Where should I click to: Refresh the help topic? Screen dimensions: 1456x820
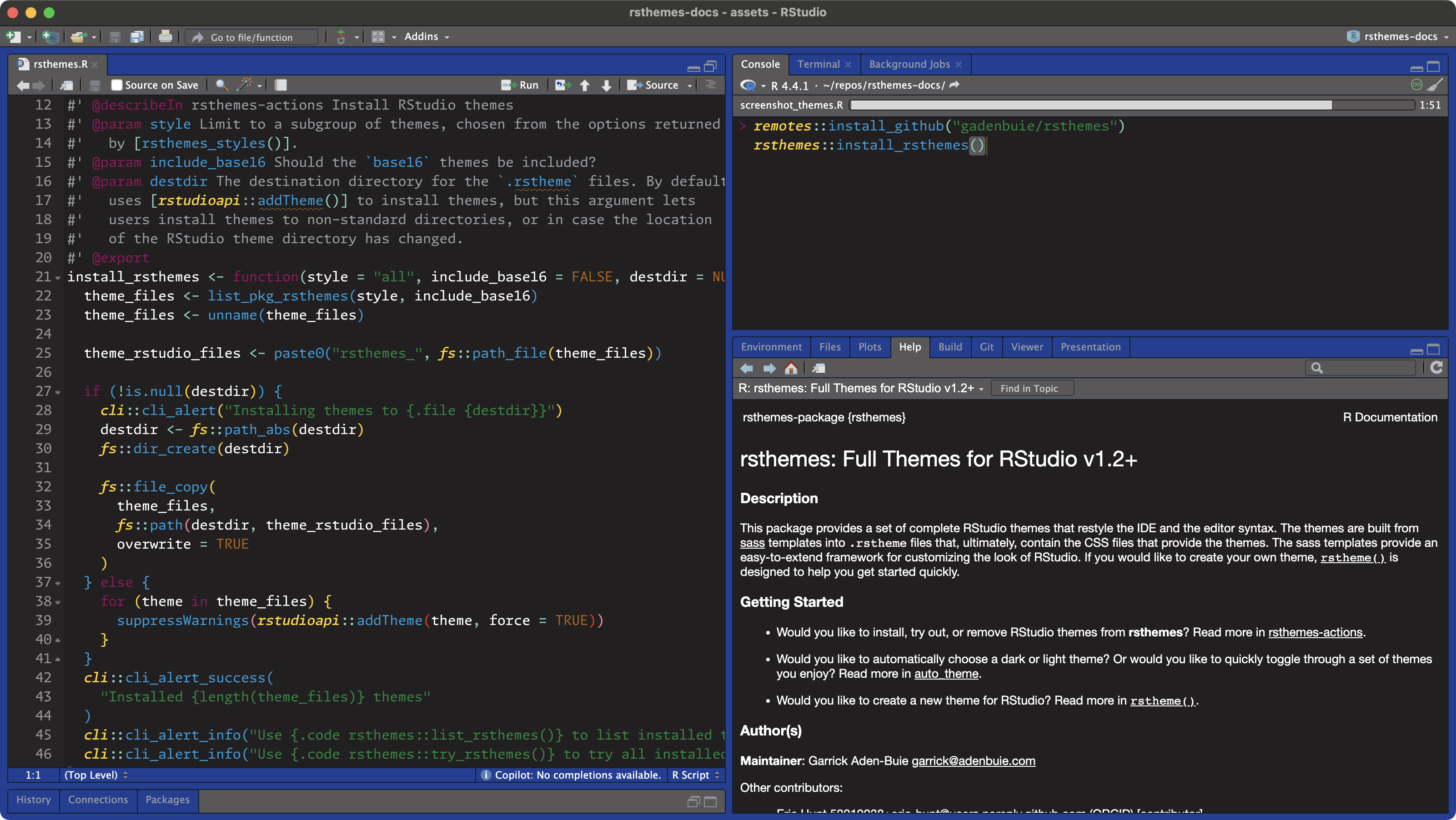click(1436, 368)
